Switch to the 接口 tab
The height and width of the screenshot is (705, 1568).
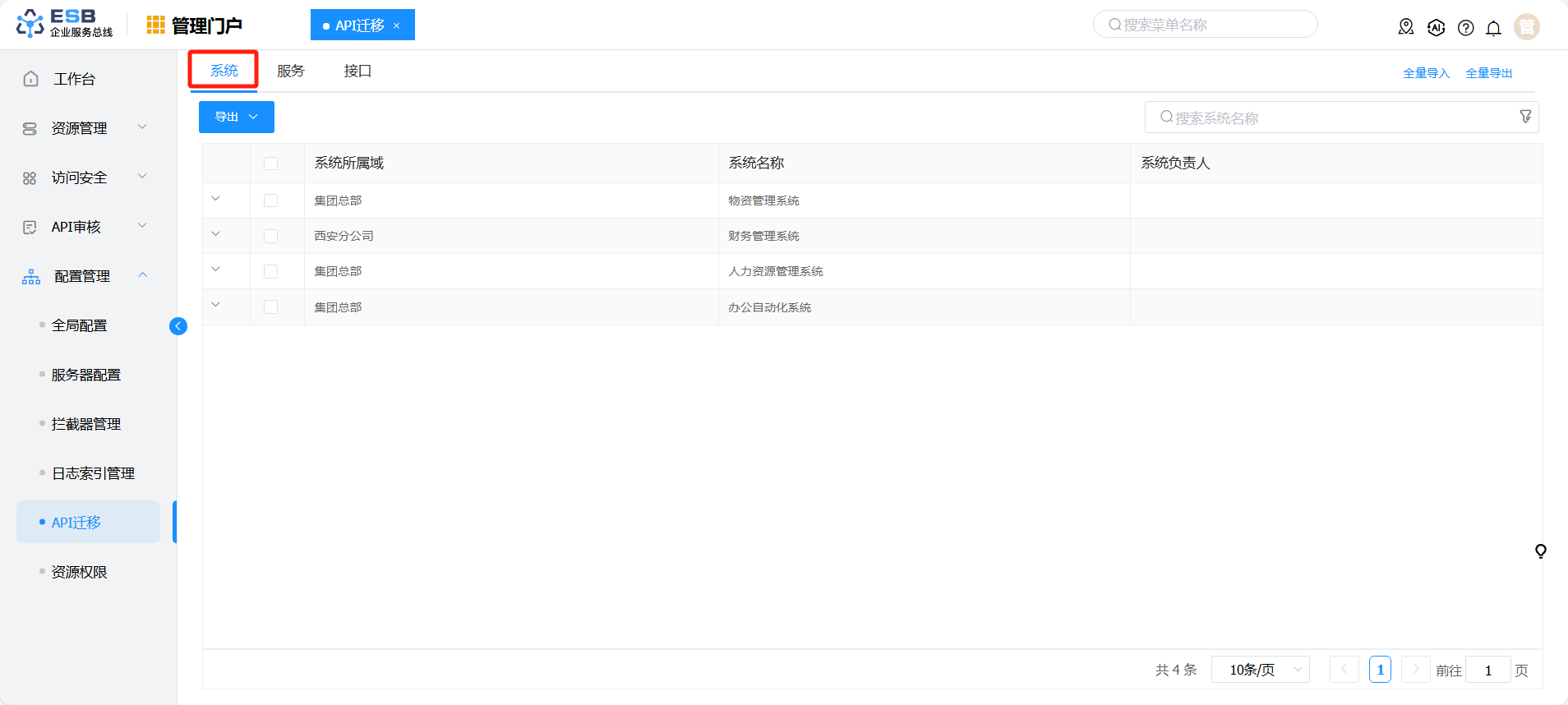357,71
